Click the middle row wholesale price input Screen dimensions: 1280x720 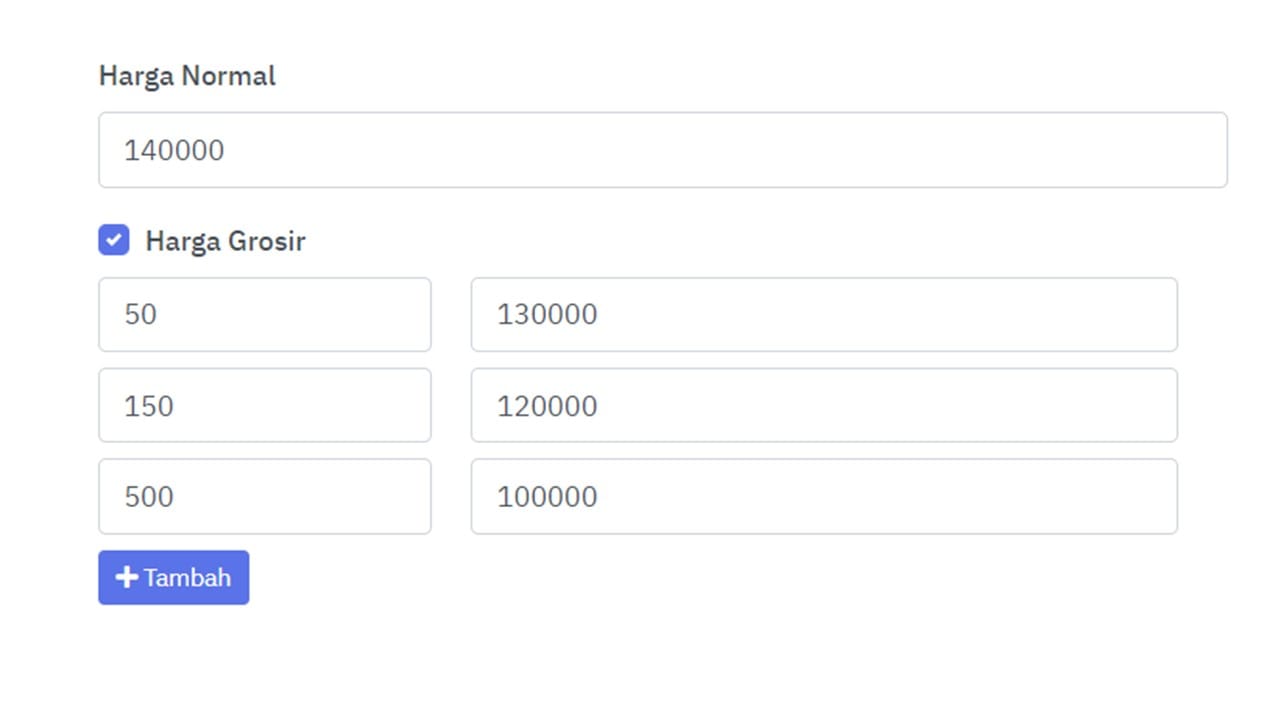823,405
